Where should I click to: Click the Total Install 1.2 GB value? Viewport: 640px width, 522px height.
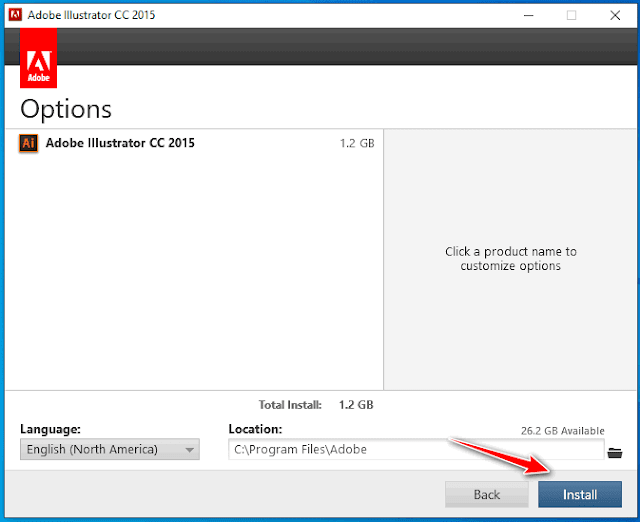[356, 405]
